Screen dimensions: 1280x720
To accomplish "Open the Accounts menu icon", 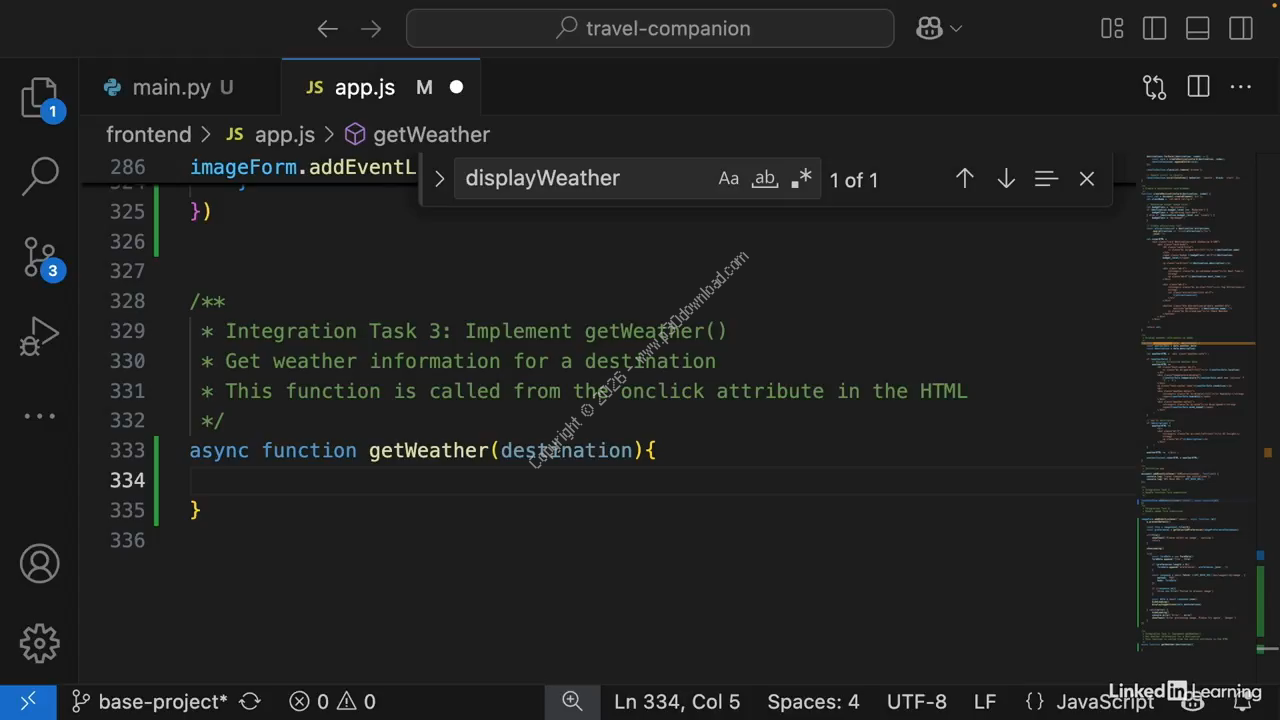I will [40, 565].
